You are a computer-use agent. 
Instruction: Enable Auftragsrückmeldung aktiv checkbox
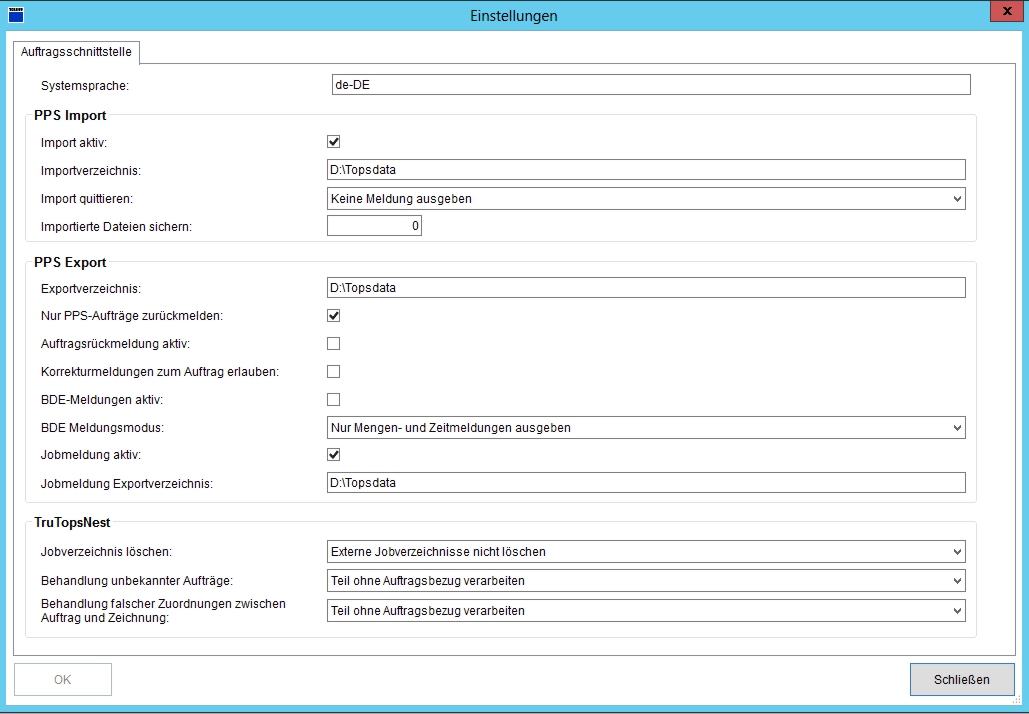tap(334, 344)
